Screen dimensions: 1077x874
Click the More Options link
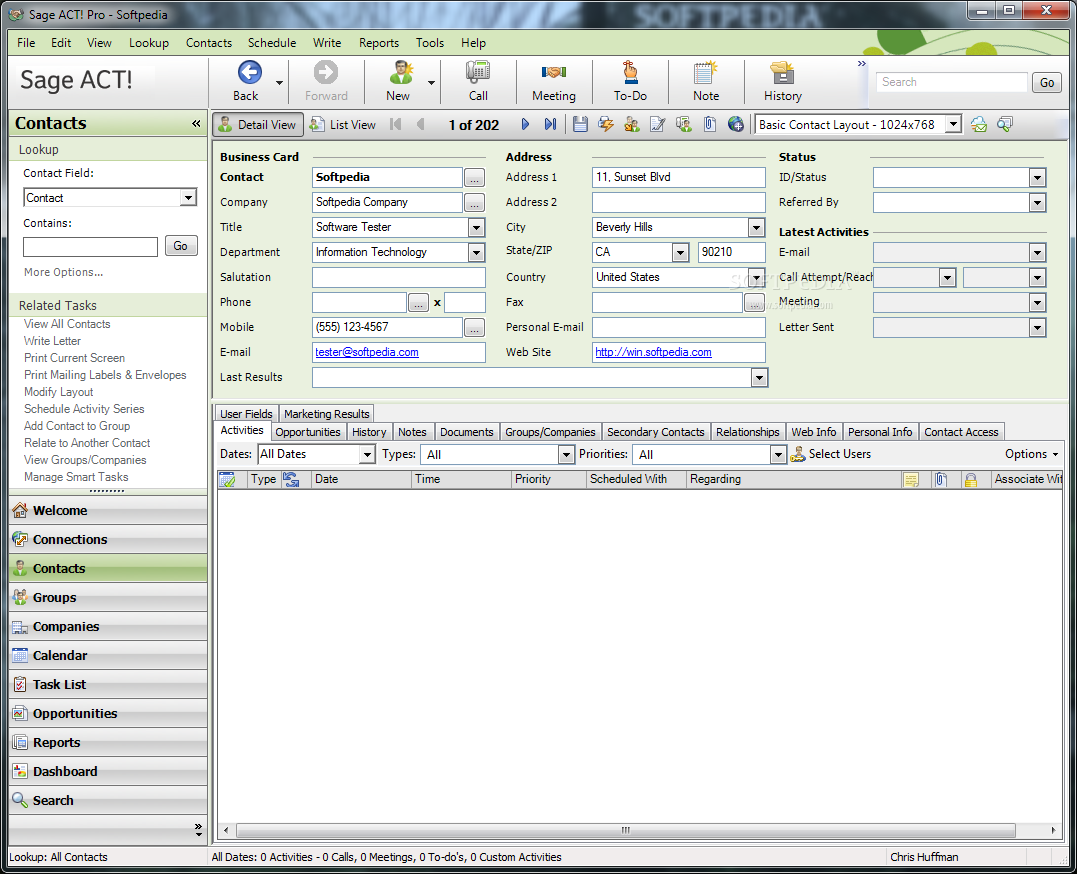pos(64,272)
